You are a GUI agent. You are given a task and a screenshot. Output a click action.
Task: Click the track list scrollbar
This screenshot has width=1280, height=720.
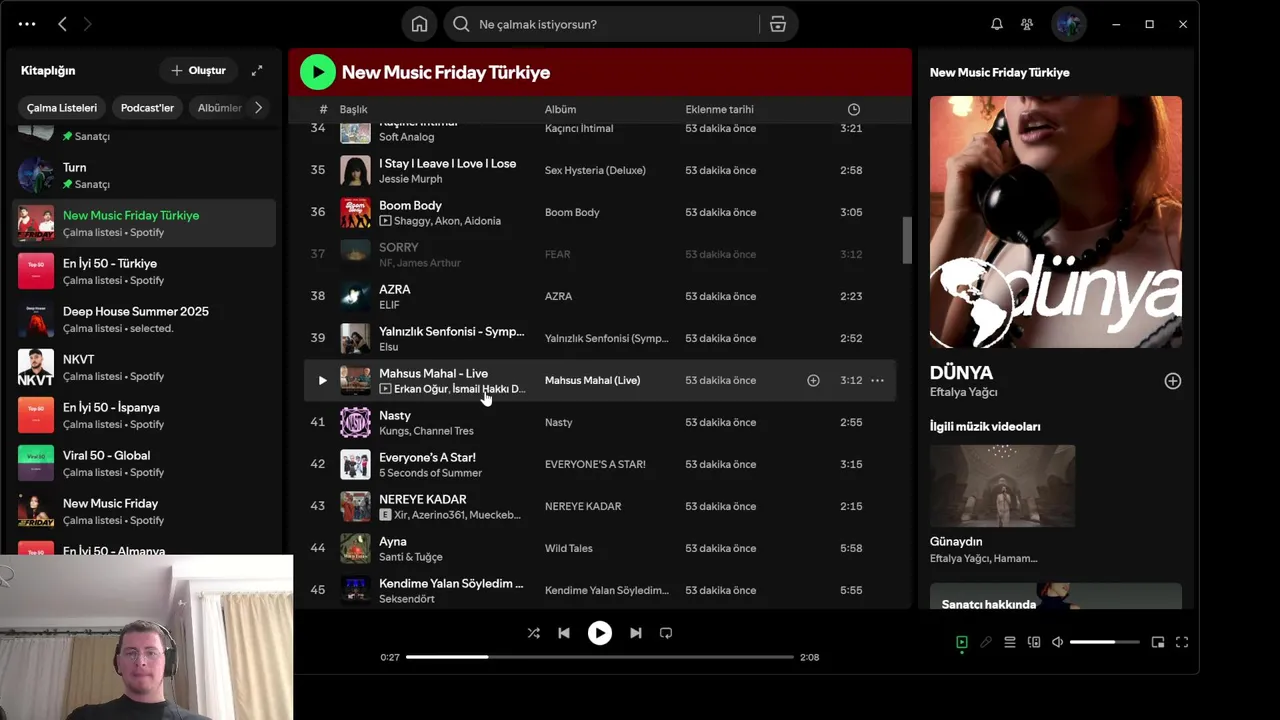pos(907,240)
